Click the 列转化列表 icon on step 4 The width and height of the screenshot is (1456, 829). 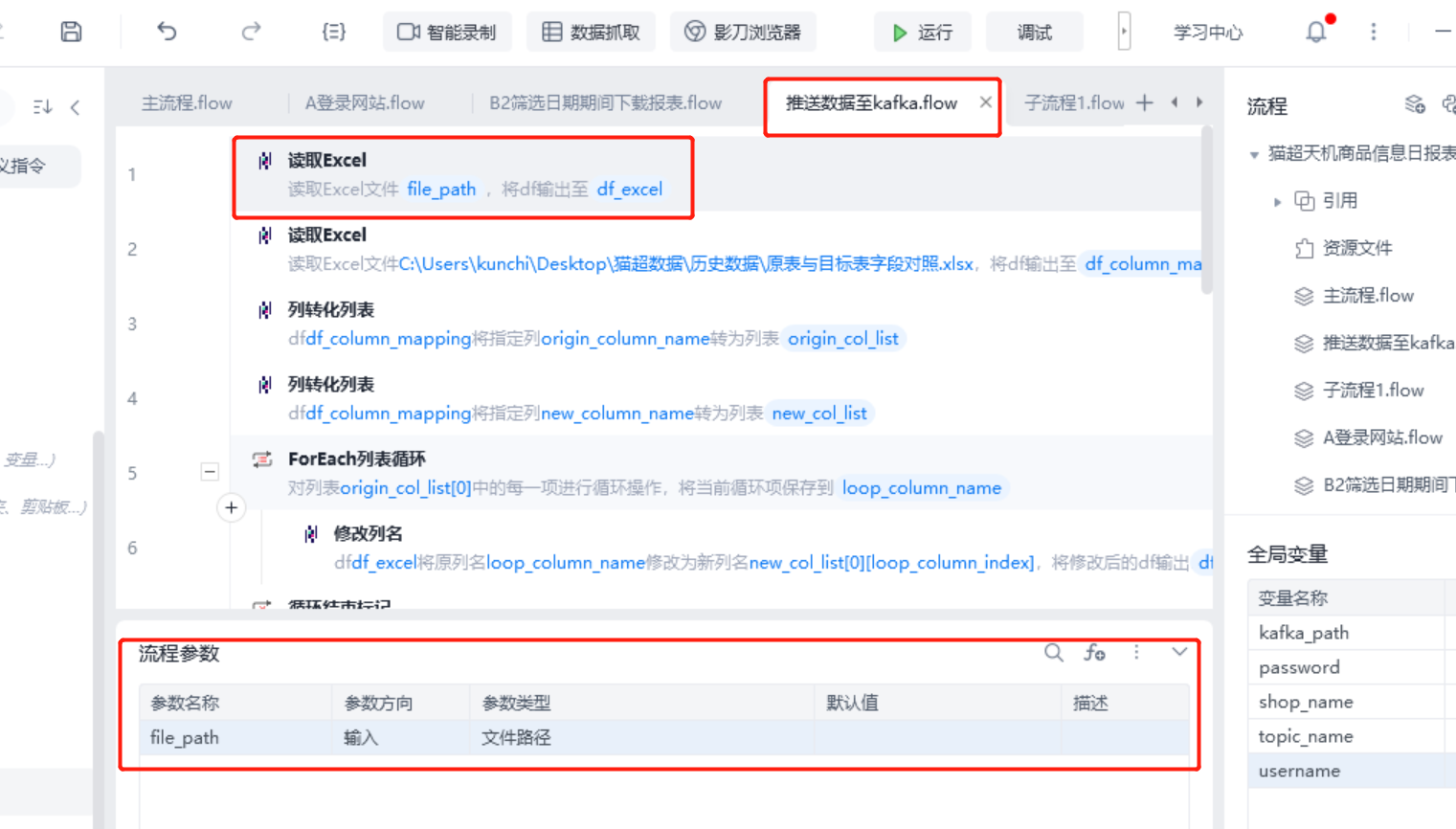pyautogui.click(x=264, y=385)
